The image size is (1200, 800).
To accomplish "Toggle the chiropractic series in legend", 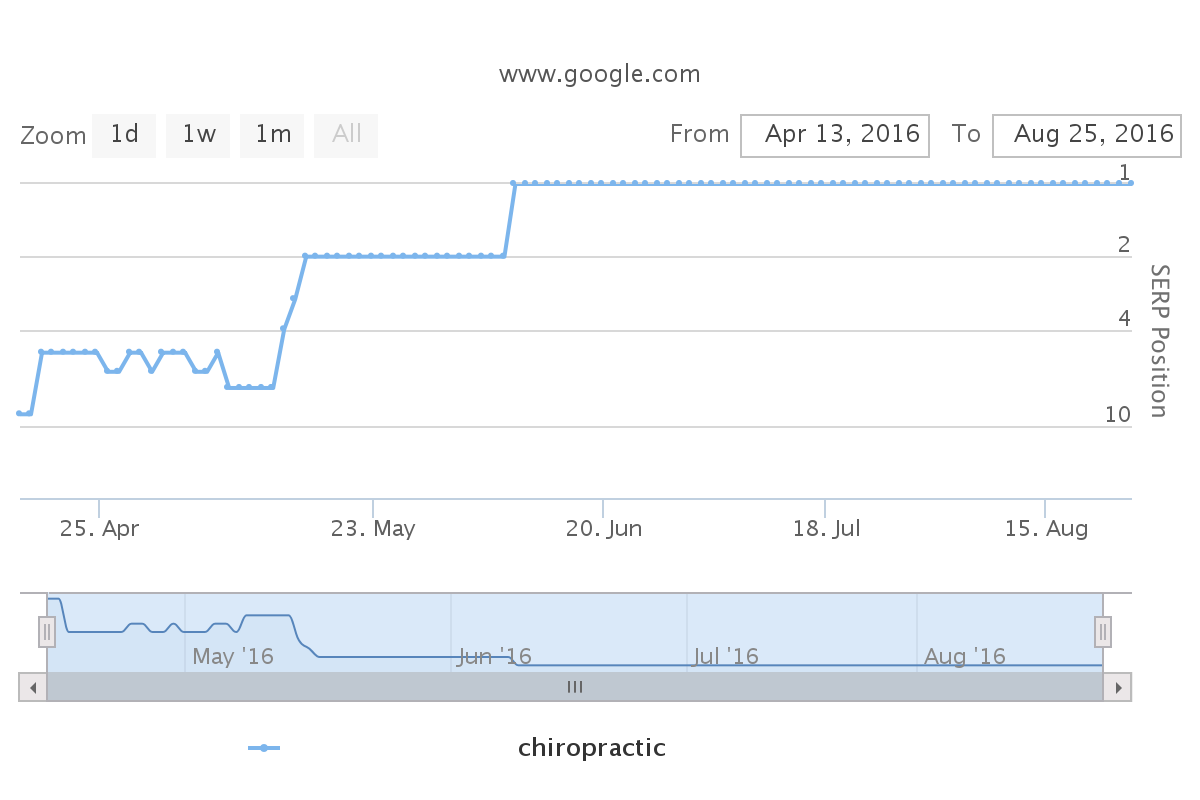I will tap(591, 748).
